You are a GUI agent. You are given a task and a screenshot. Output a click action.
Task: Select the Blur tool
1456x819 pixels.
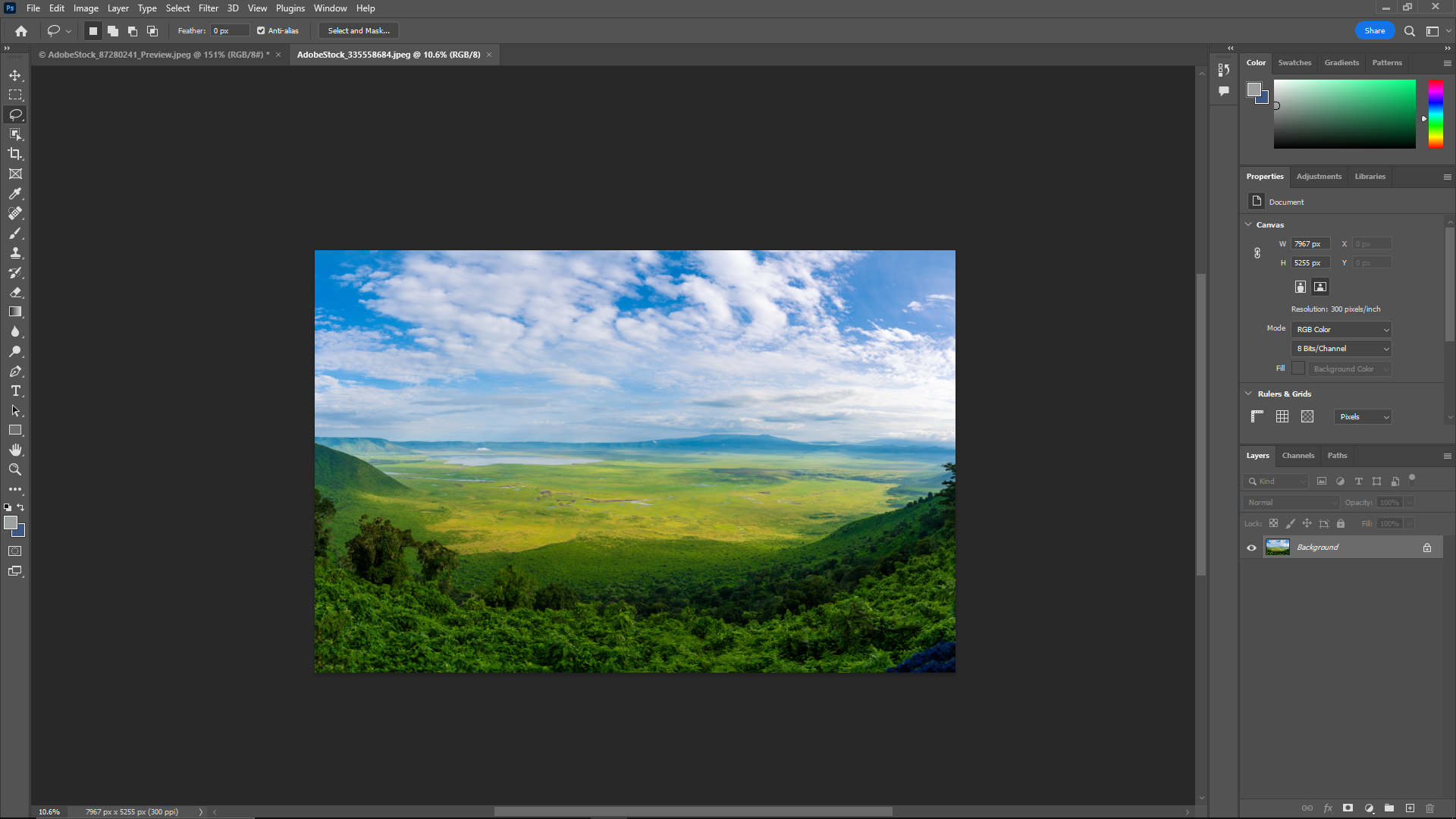coord(15,331)
